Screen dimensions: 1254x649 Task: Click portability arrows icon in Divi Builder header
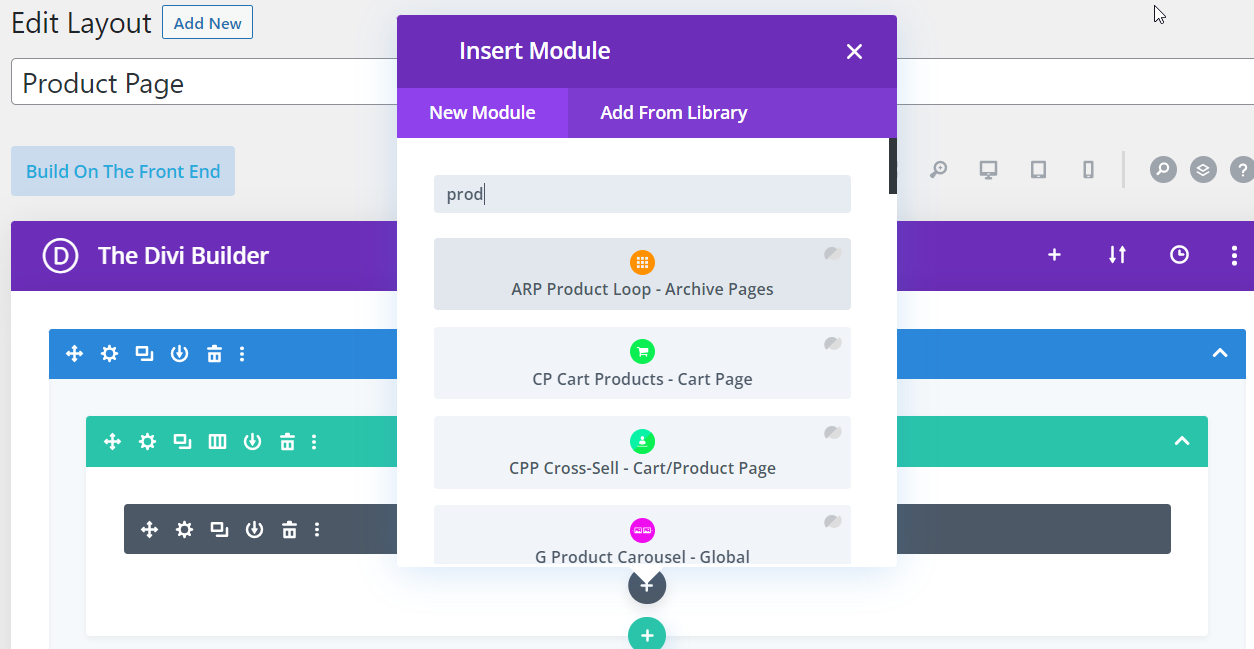tap(1117, 255)
